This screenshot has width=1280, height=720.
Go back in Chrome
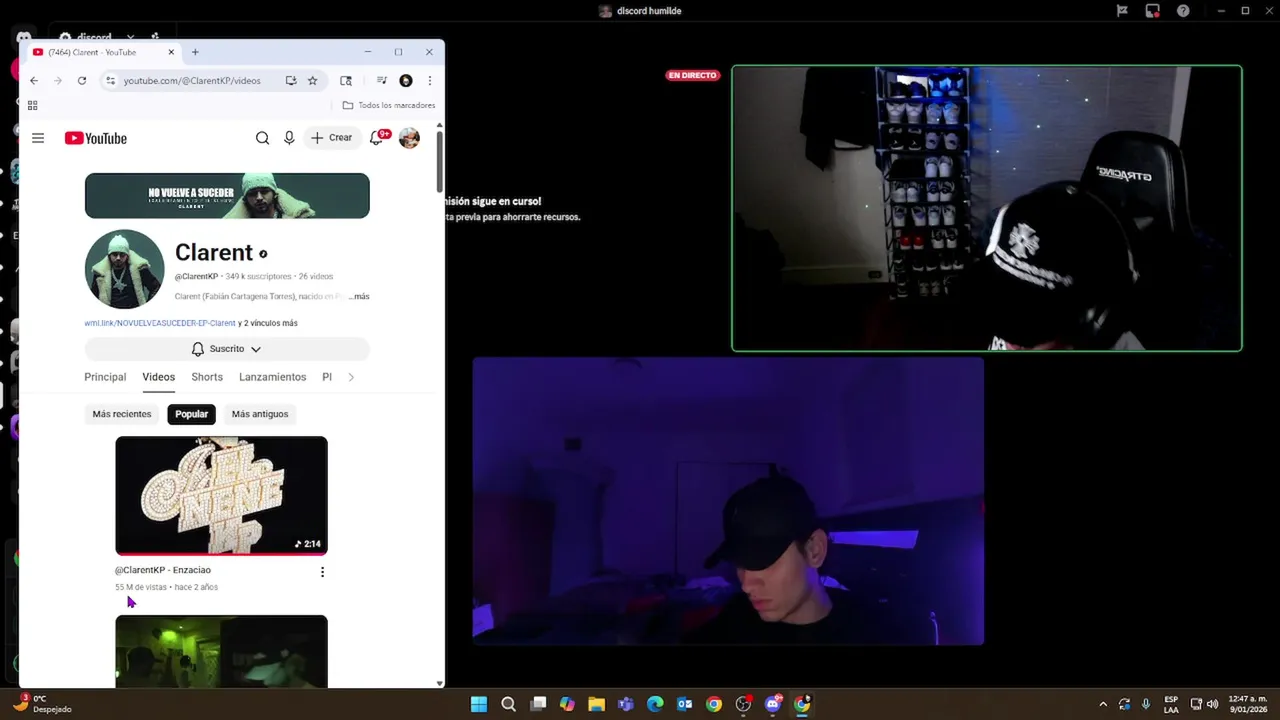pyautogui.click(x=34, y=81)
